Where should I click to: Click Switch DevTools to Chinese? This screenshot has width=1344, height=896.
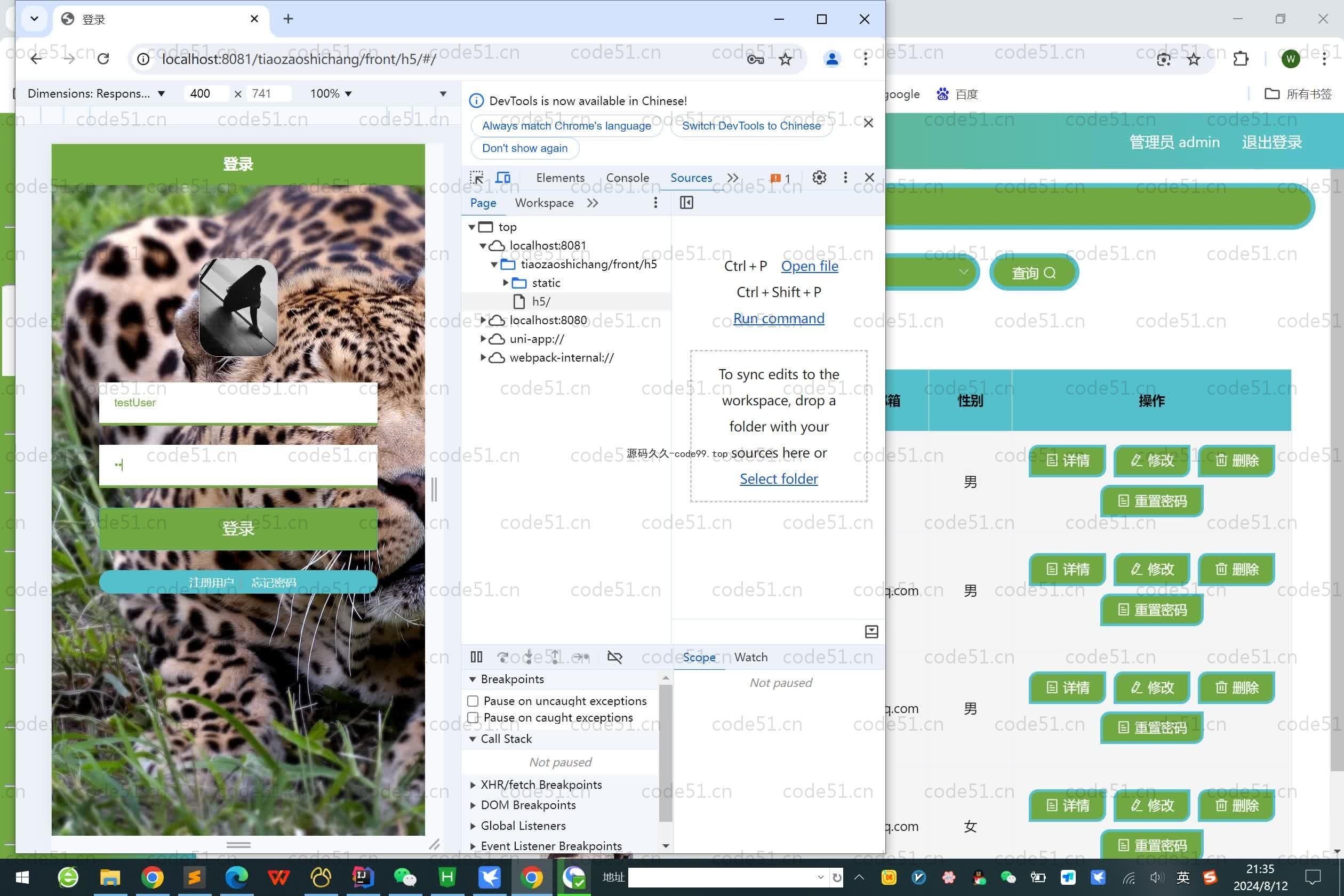tap(751, 126)
